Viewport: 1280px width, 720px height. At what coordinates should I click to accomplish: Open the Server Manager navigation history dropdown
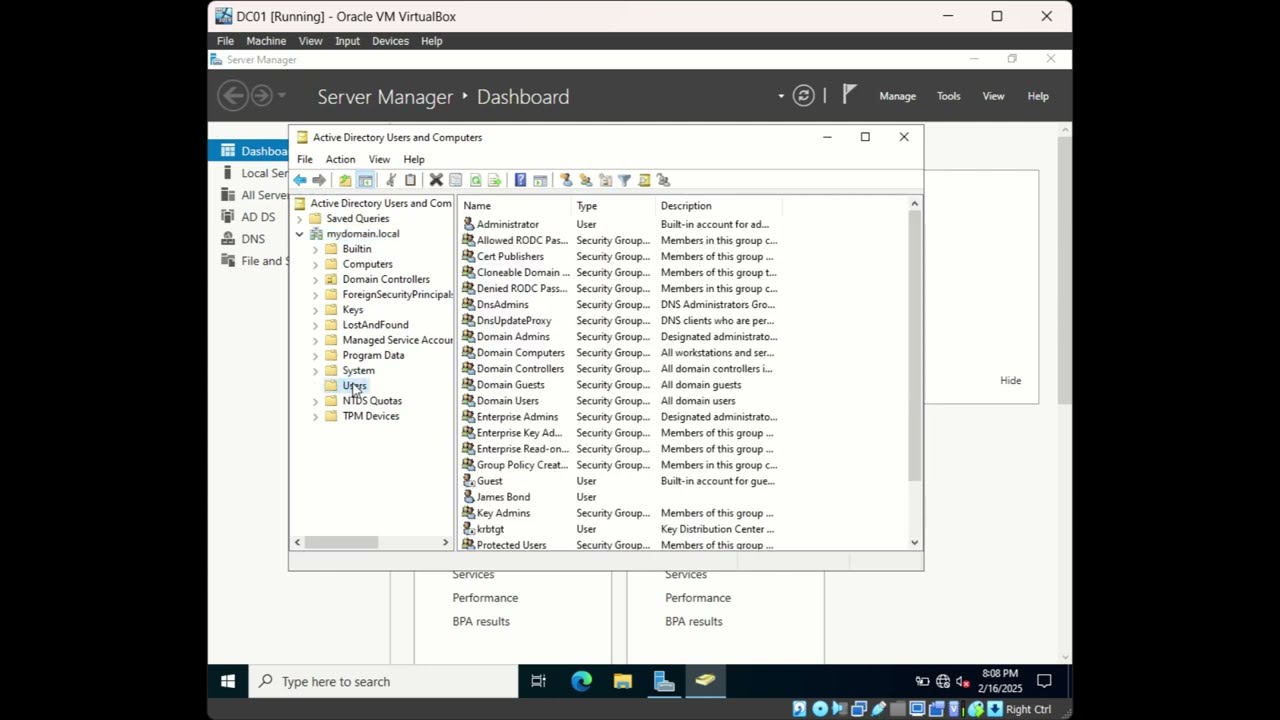282,96
